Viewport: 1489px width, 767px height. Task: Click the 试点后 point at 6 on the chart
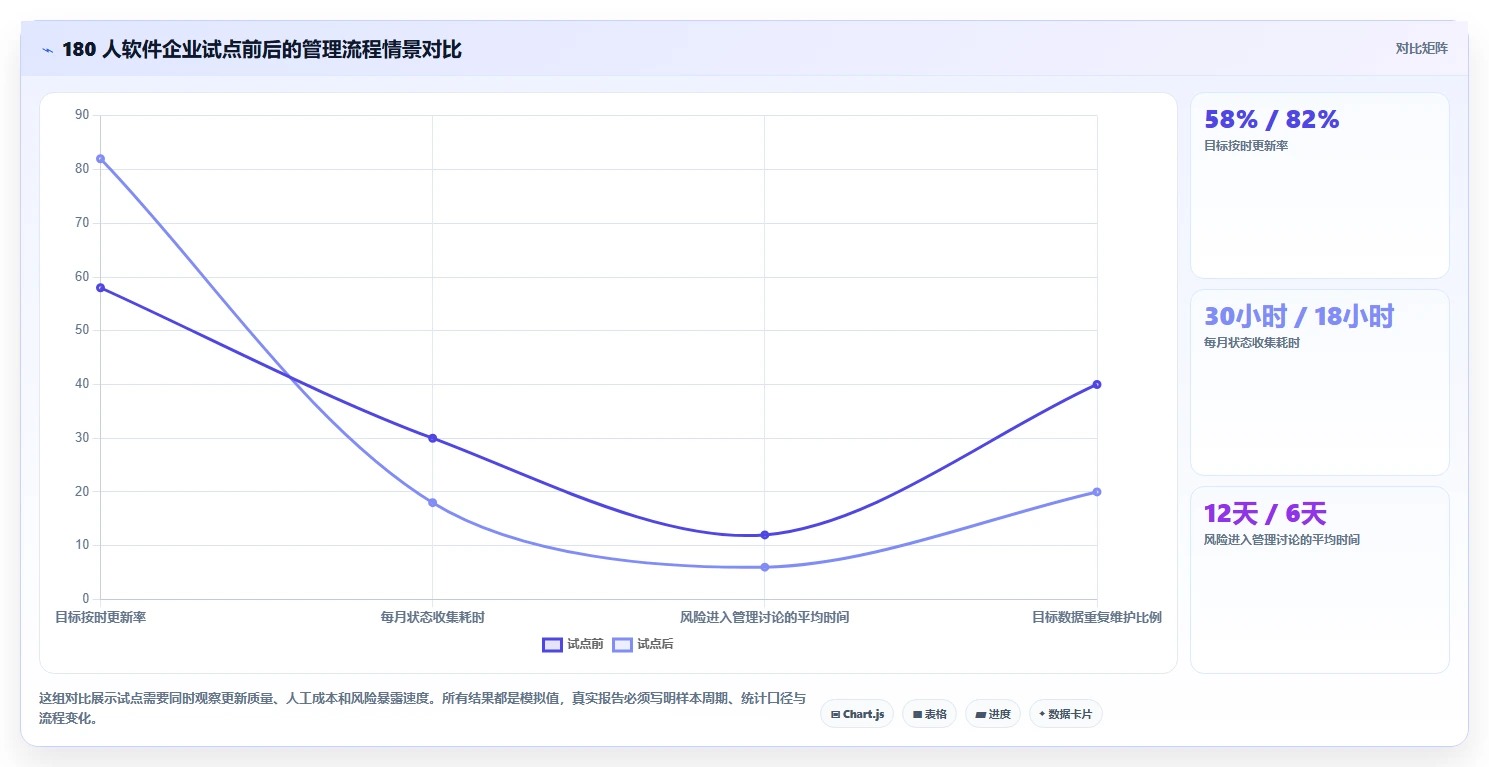[x=764, y=567]
